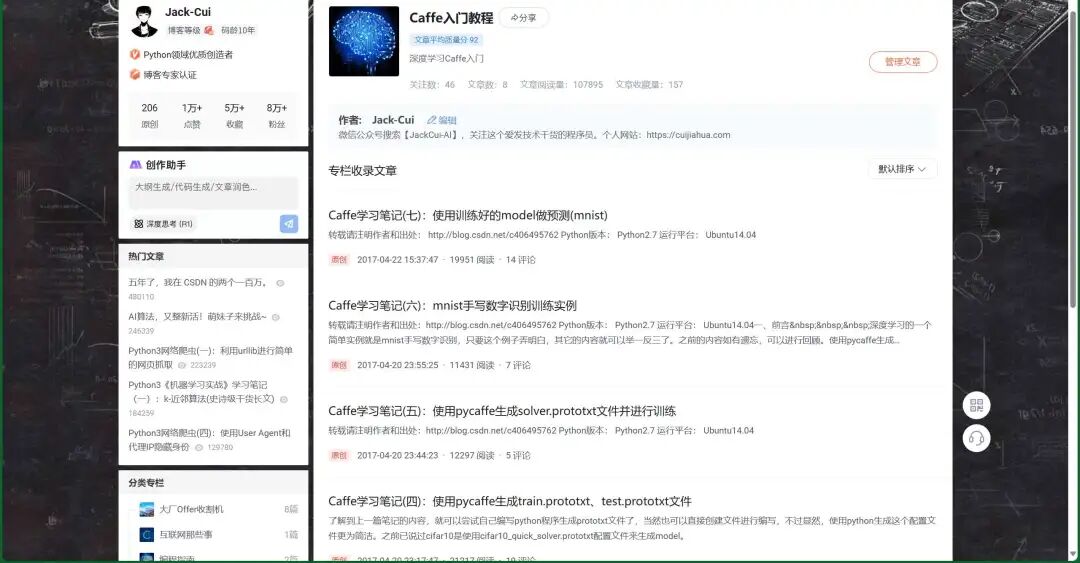The height and width of the screenshot is (563, 1080).
Task: Click the Jack-Cui username in sidebar
Action: [x=188, y=12]
